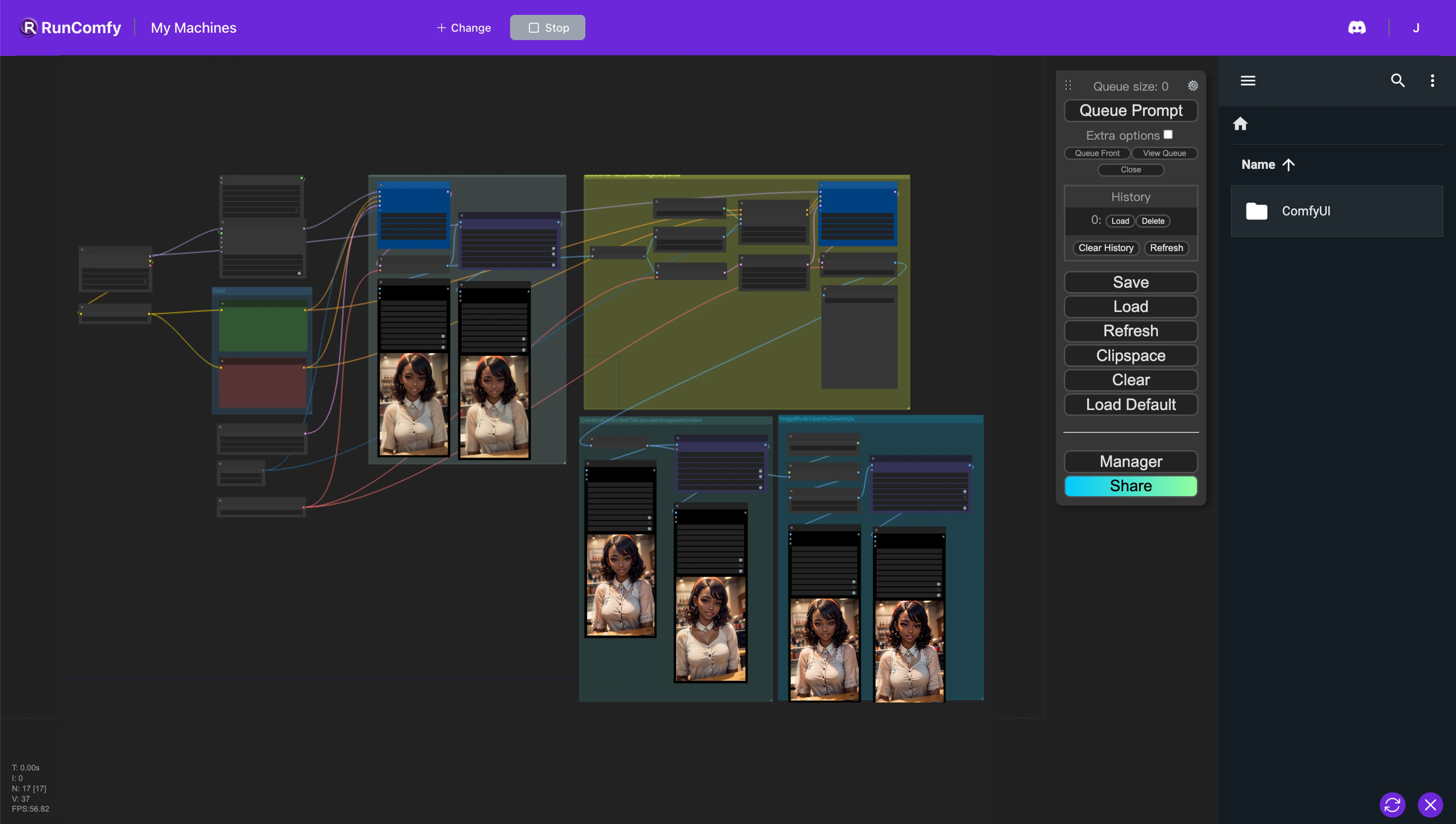
Task: Toggle Name column sort arrow
Action: (1288, 165)
